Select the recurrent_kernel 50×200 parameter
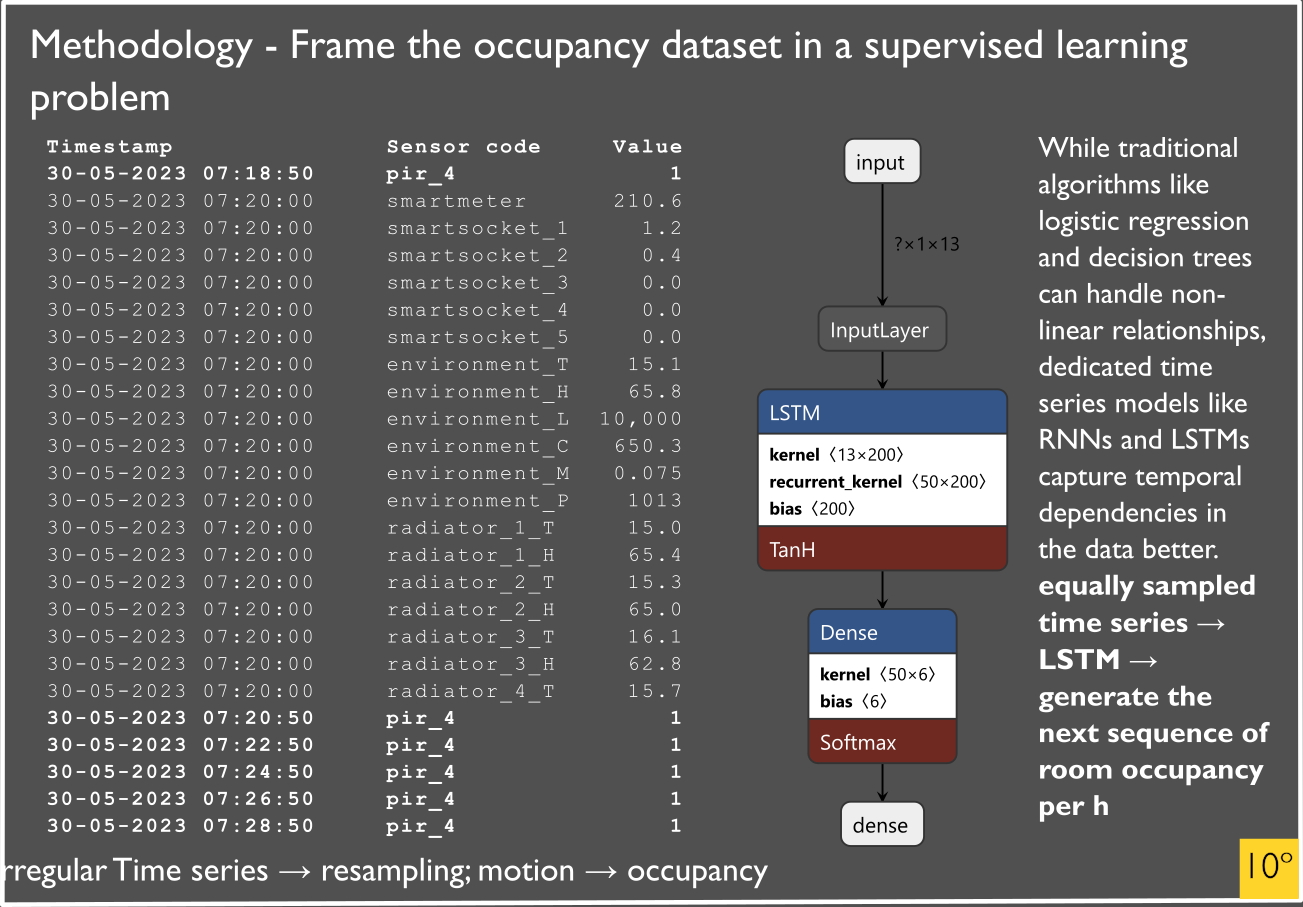Image resolution: width=1303 pixels, height=907 pixels. point(877,482)
